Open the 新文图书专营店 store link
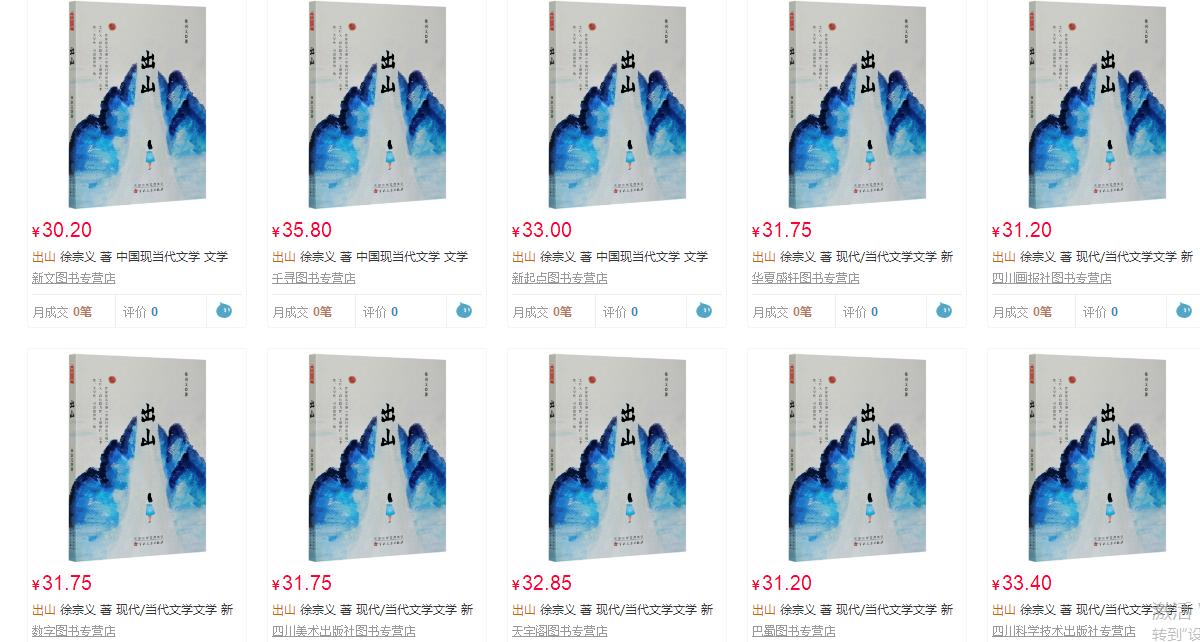The width and height of the screenshot is (1200, 642). pos(74,278)
